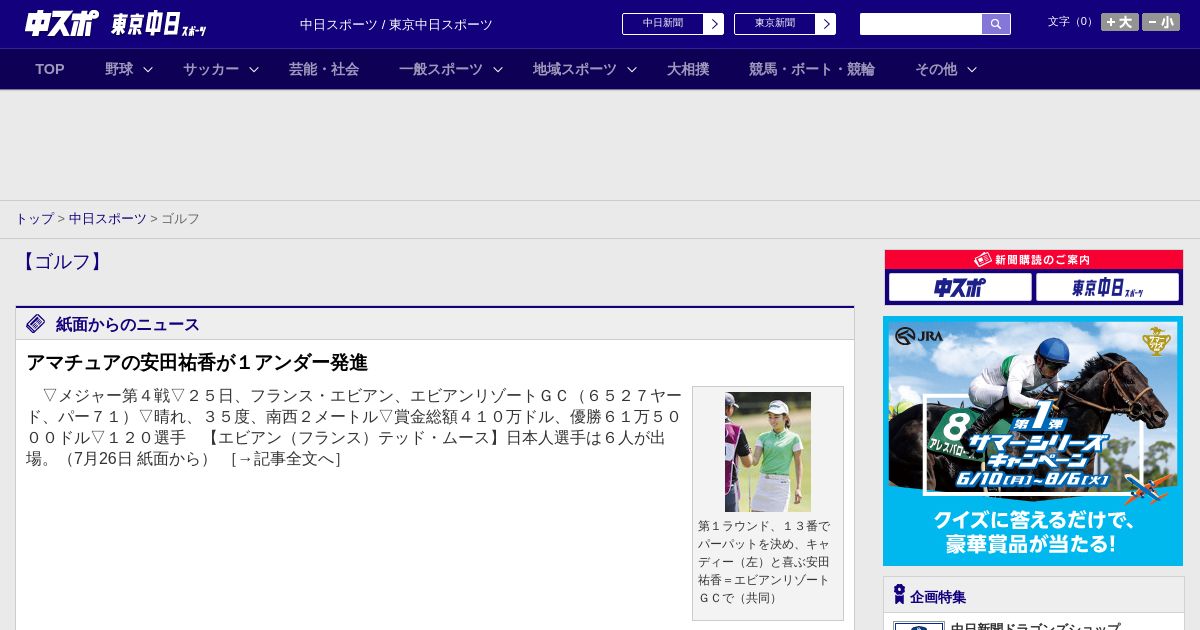The width and height of the screenshot is (1200, 630).
Task: Select the 大相撲 menu item
Action: [x=688, y=69]
